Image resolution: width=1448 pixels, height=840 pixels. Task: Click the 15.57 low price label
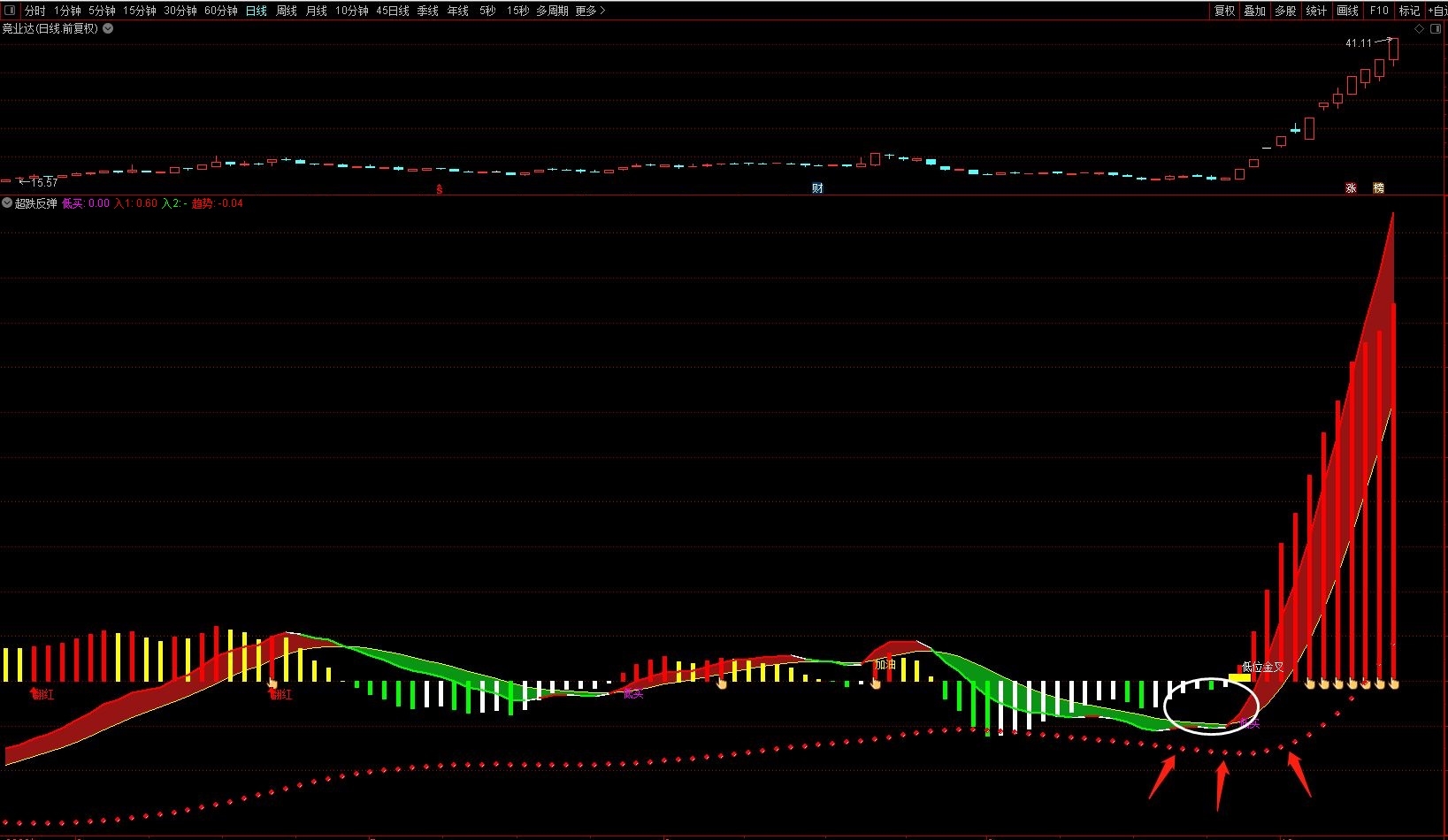pyautogui.click(x=44, y=182)
